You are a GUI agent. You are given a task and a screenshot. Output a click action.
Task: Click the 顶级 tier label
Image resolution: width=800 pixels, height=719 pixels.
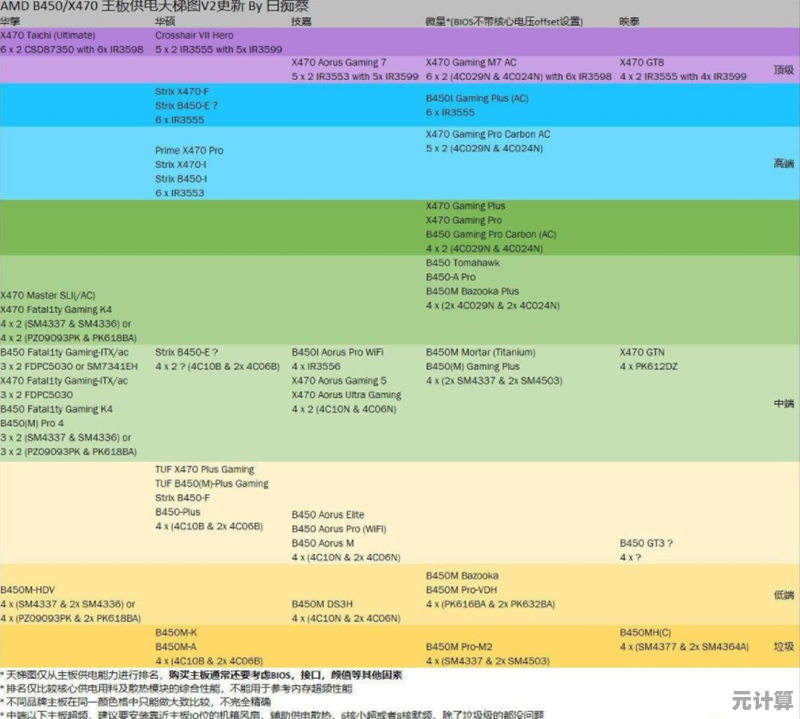click(x=784, y=70)
